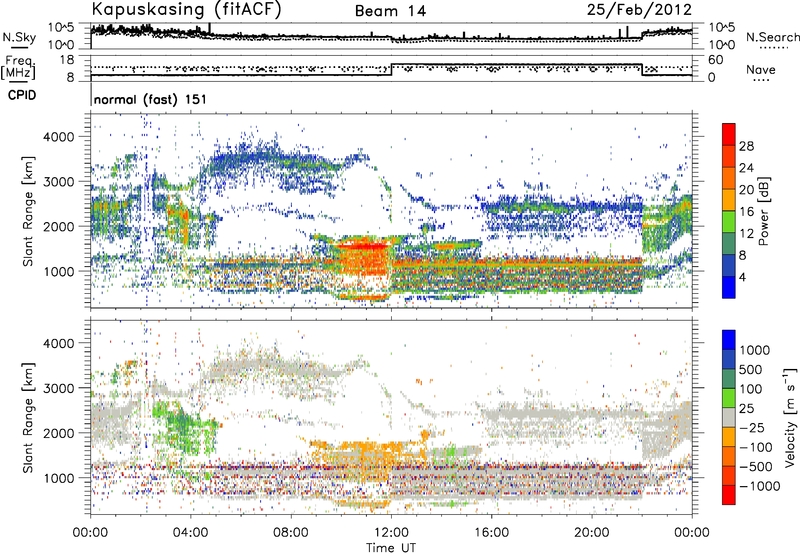800x554 pixels.
Task: Click the 'normal (fast) 151' CPID text
Action: point(150,99)
